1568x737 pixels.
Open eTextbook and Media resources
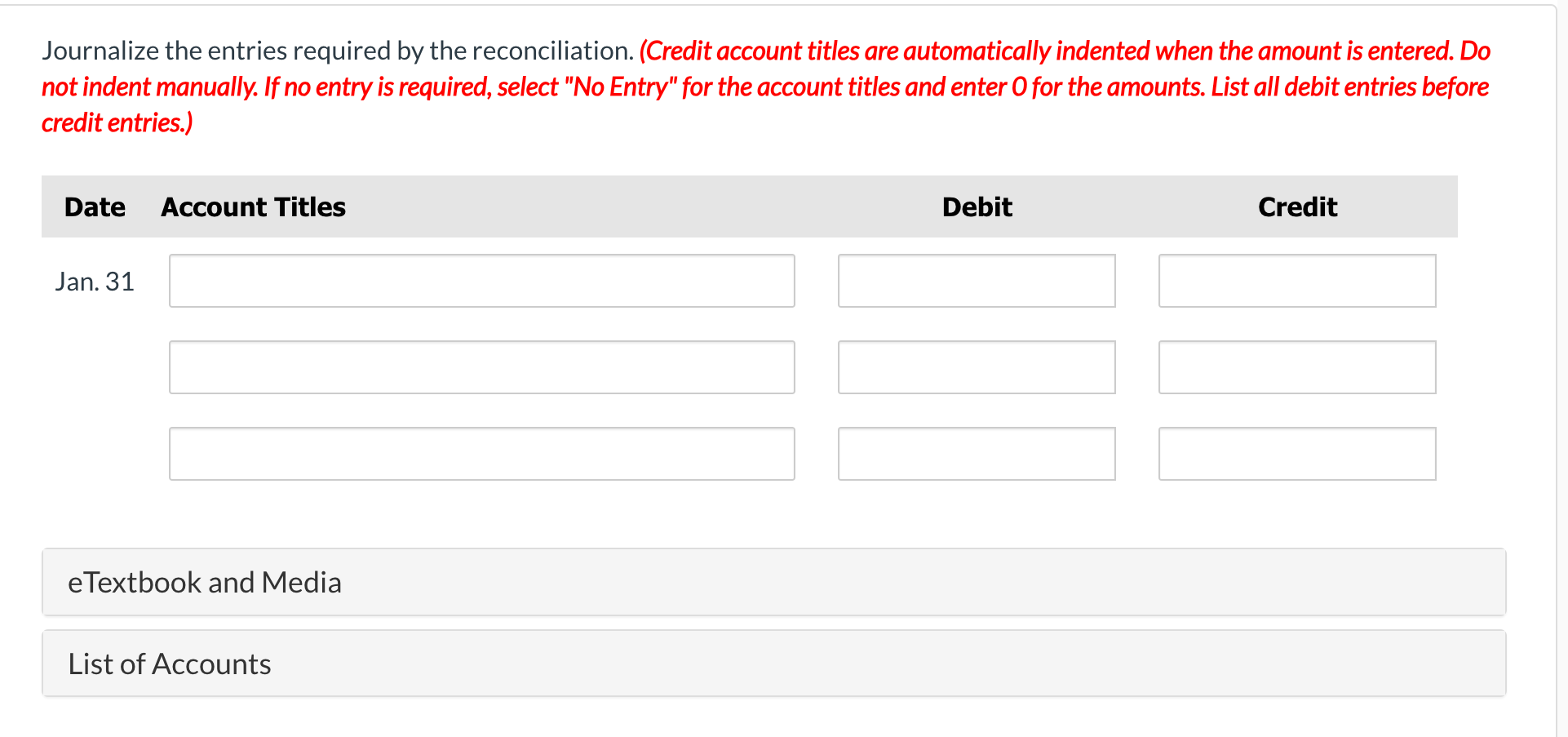(205, 582)
